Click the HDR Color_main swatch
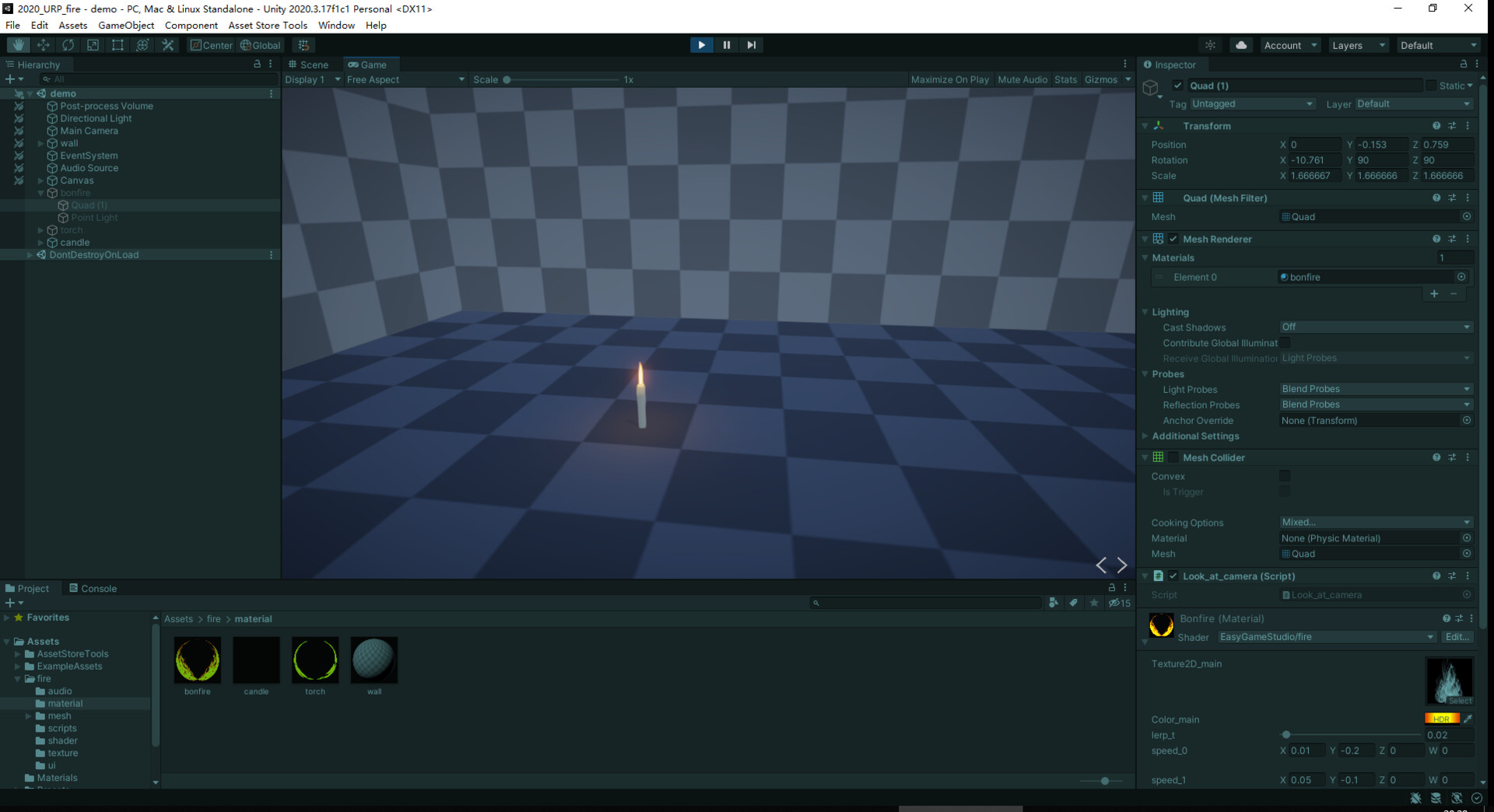 click(1442, 718)
